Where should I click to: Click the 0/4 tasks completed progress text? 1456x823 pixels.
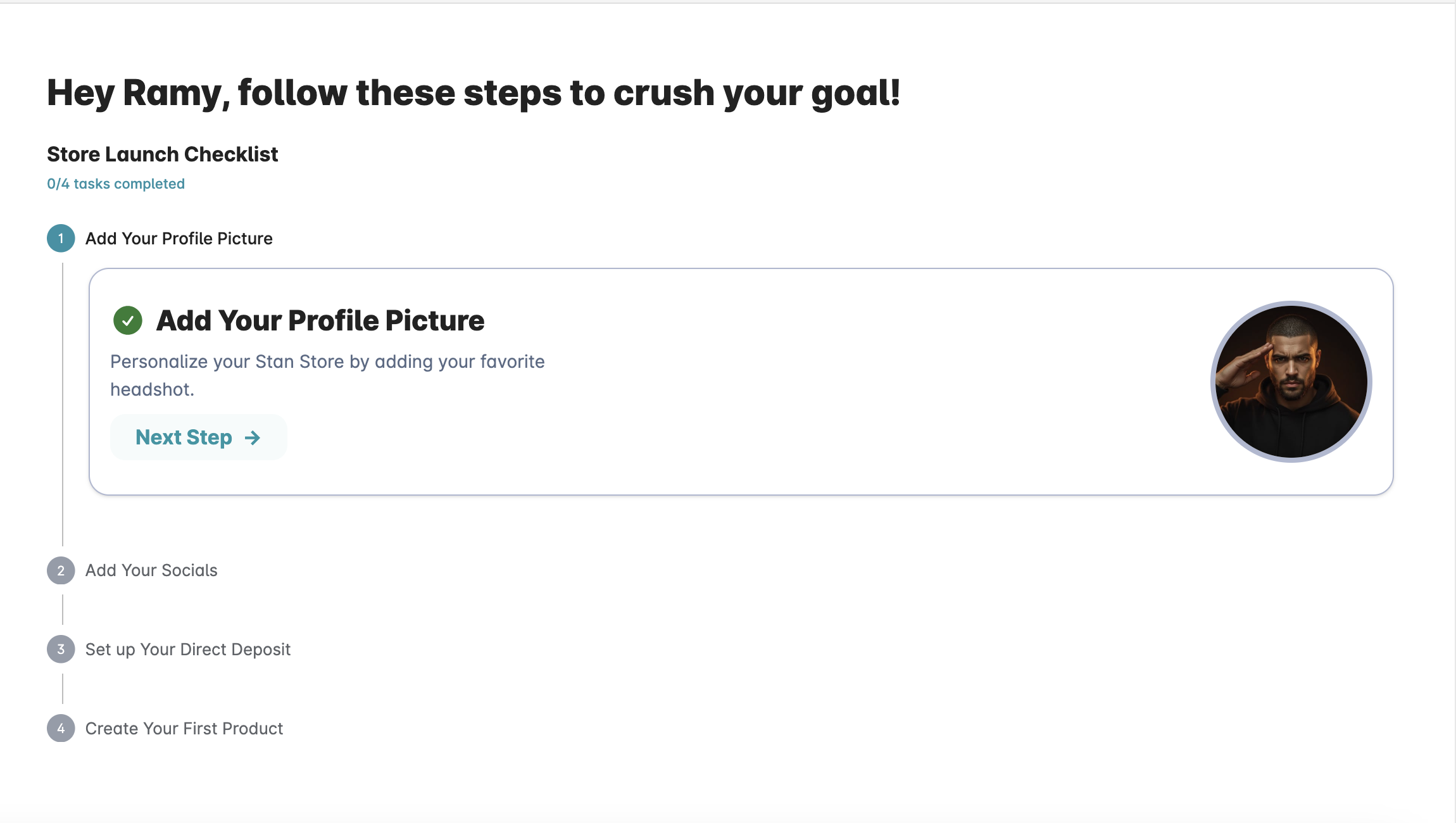coord(116,184)
